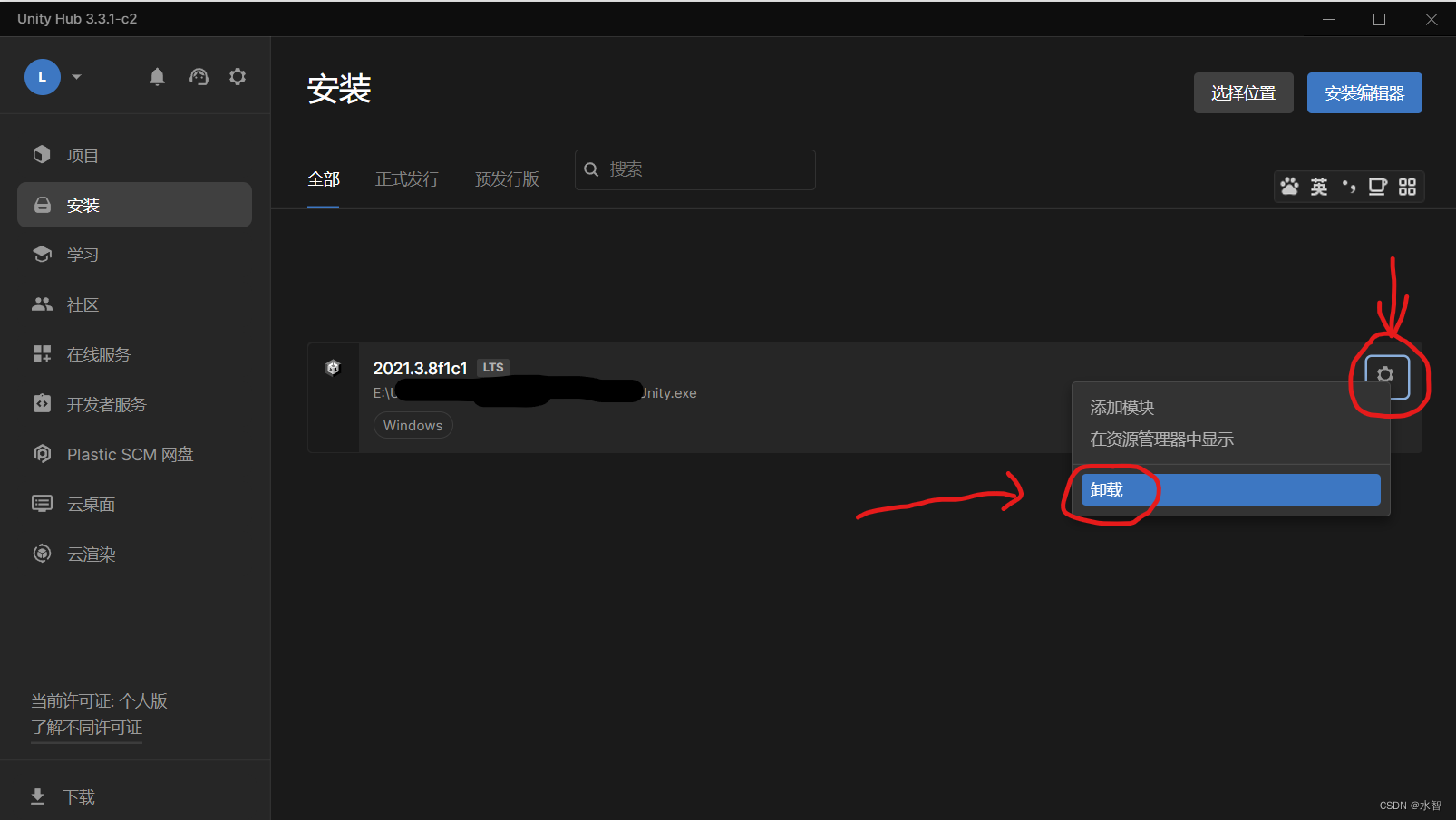Expand the account dropdown arrow

pyautogui.click(x=77, y=77)
